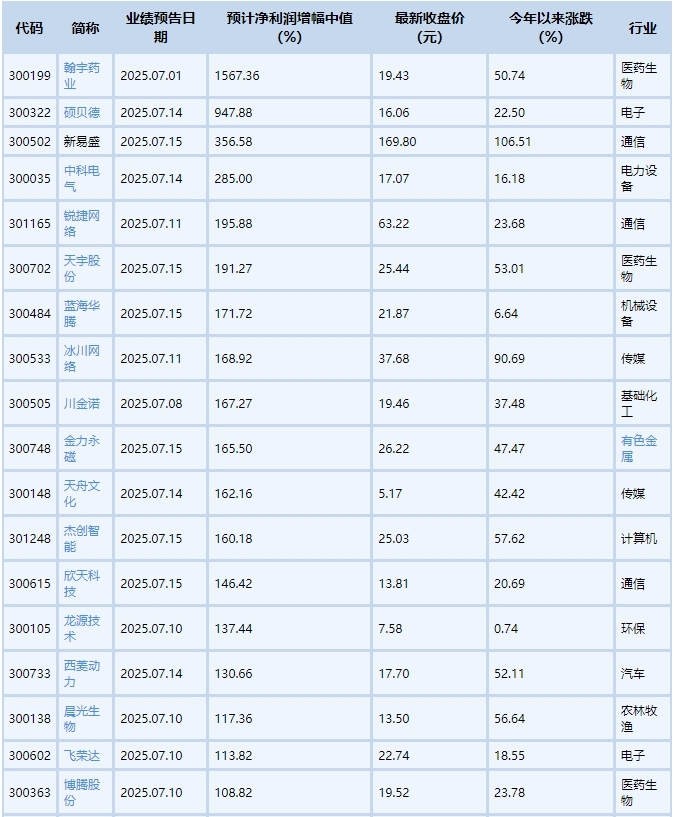Viewport: 674px width, 817px height.
Task: Open the 博腾股份 stock link
Action: [x=82, y=792]
